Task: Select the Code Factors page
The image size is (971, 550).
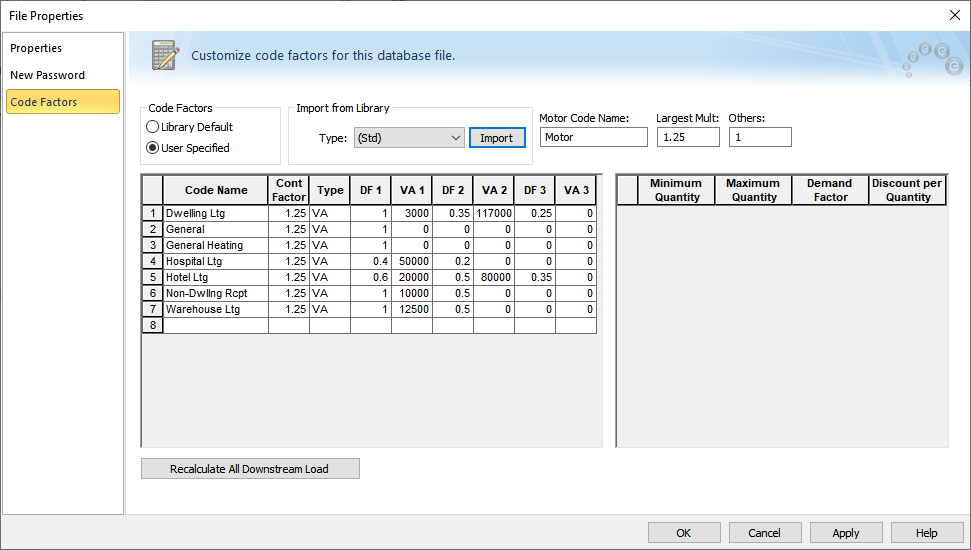Action: (x=44, y=102)
